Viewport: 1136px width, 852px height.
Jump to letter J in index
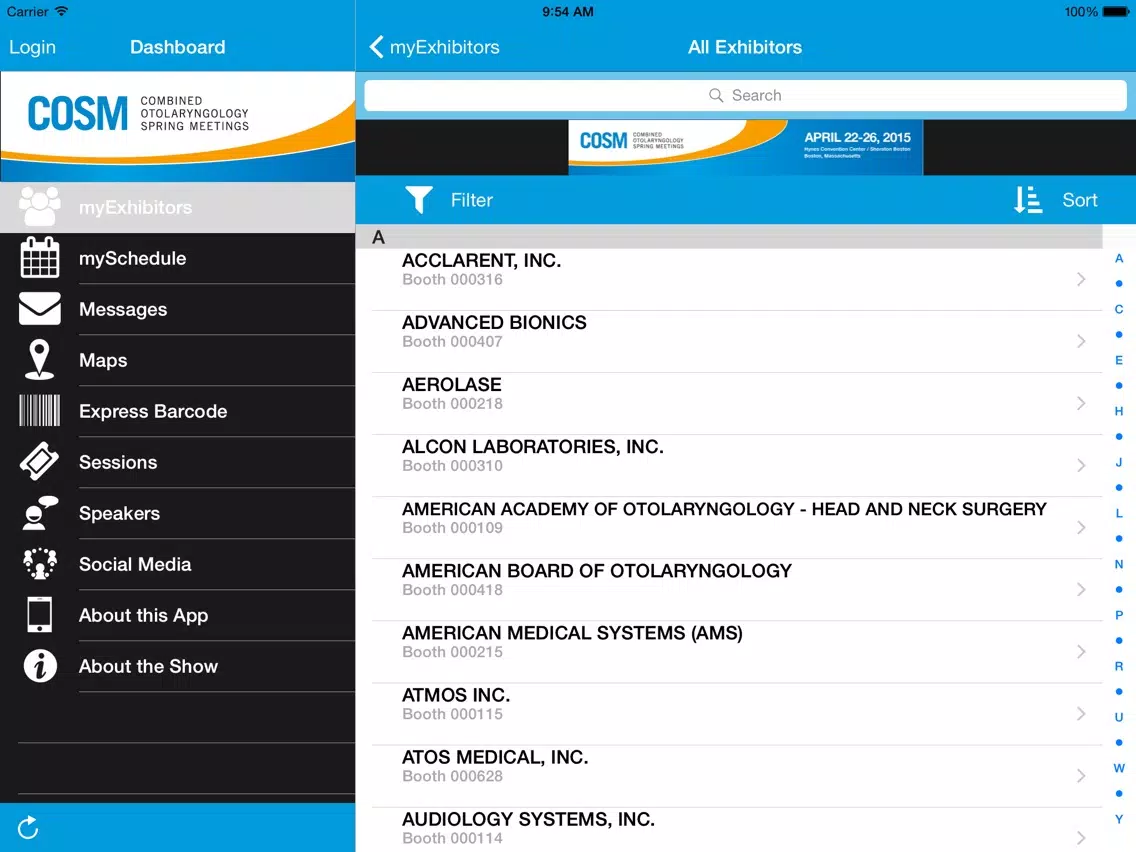coord(1119,462)
